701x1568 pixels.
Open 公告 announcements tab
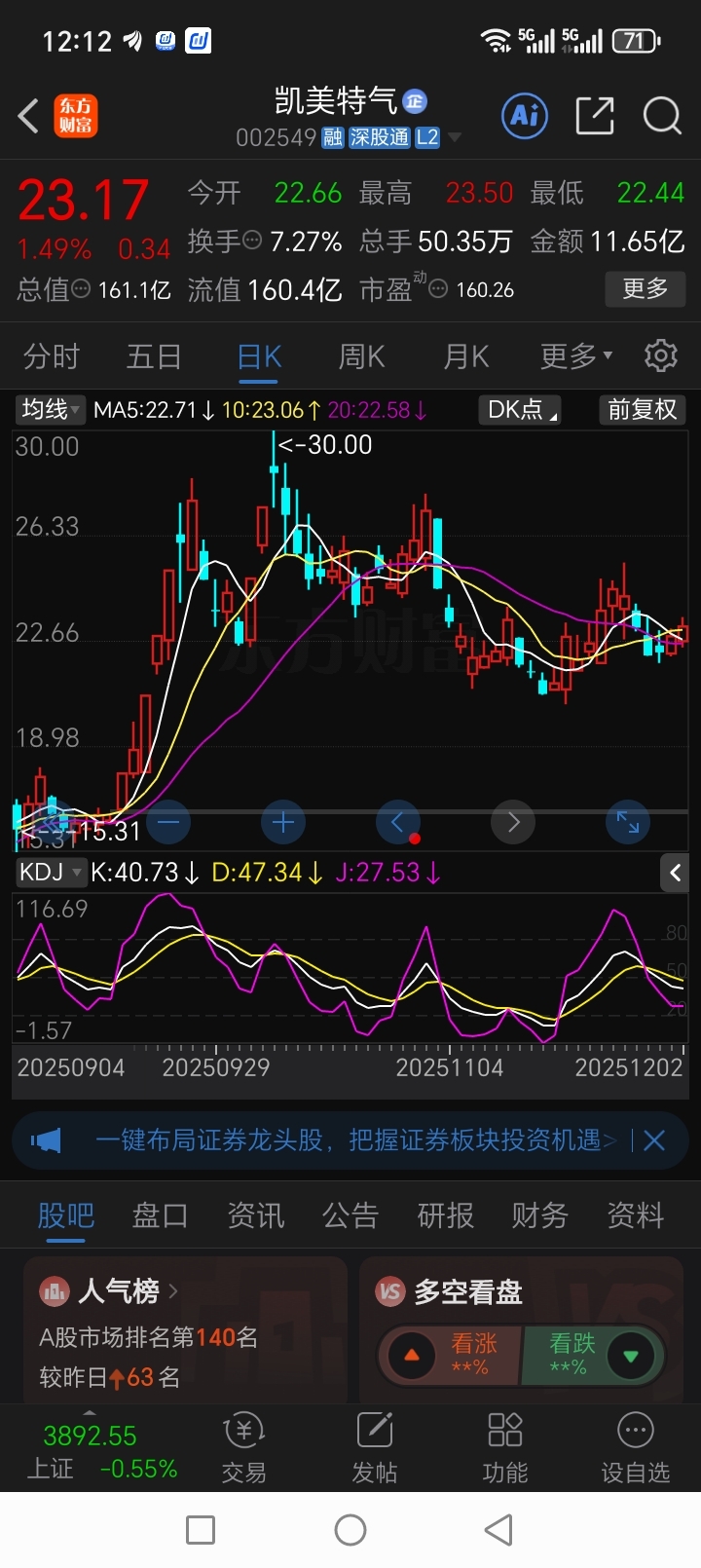pos(350,1215)
